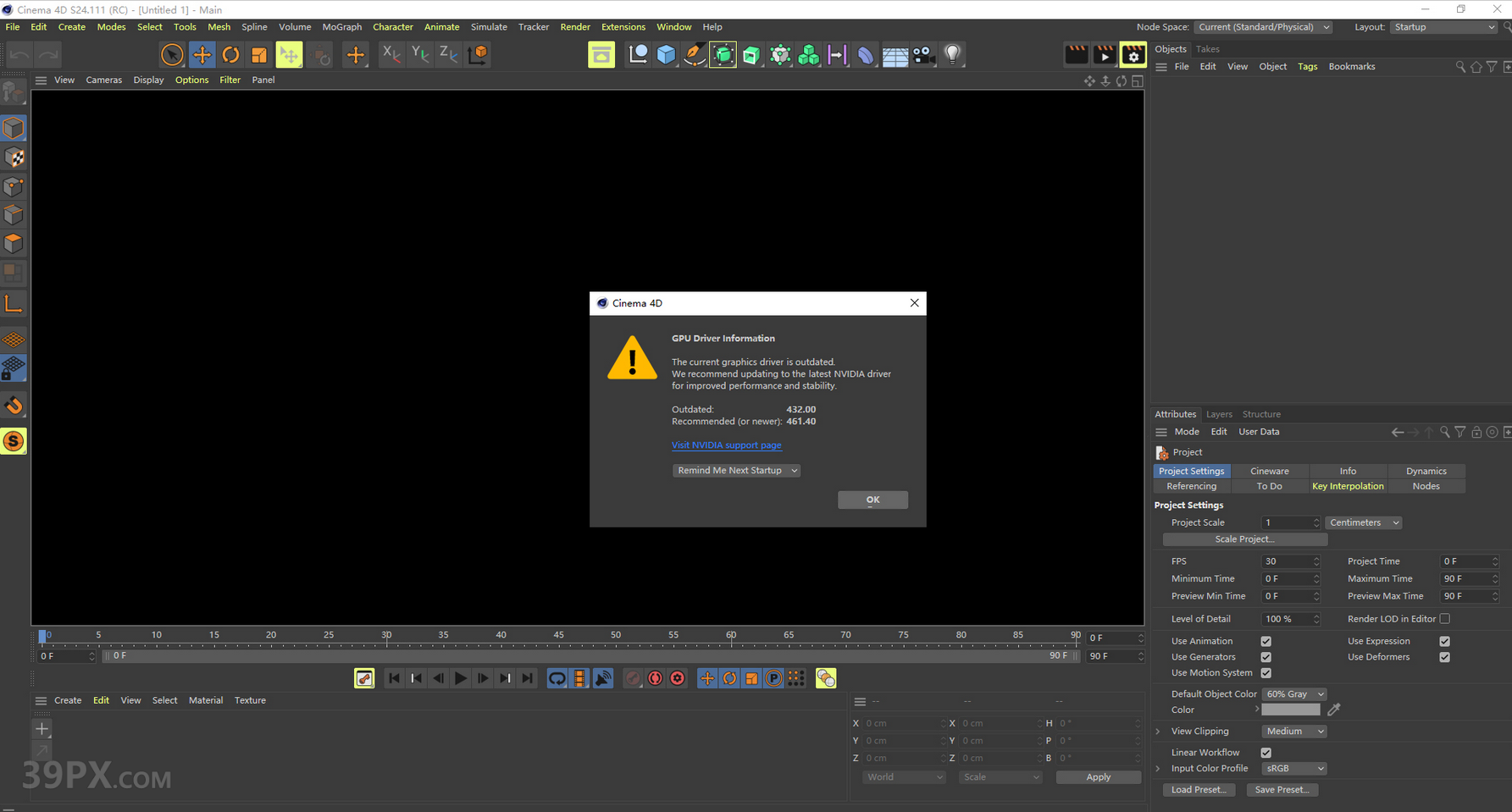
Task: Select the Live Selection tool
Action: click(x=172, y=54)
